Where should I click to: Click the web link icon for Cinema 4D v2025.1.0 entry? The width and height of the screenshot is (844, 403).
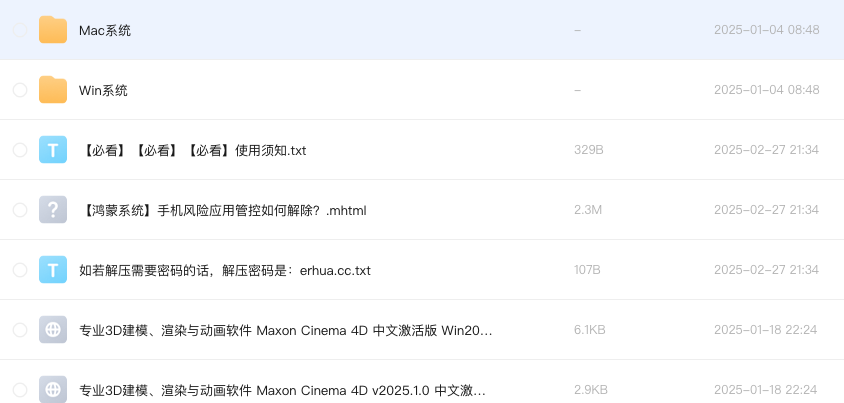(x=53, y=390)
